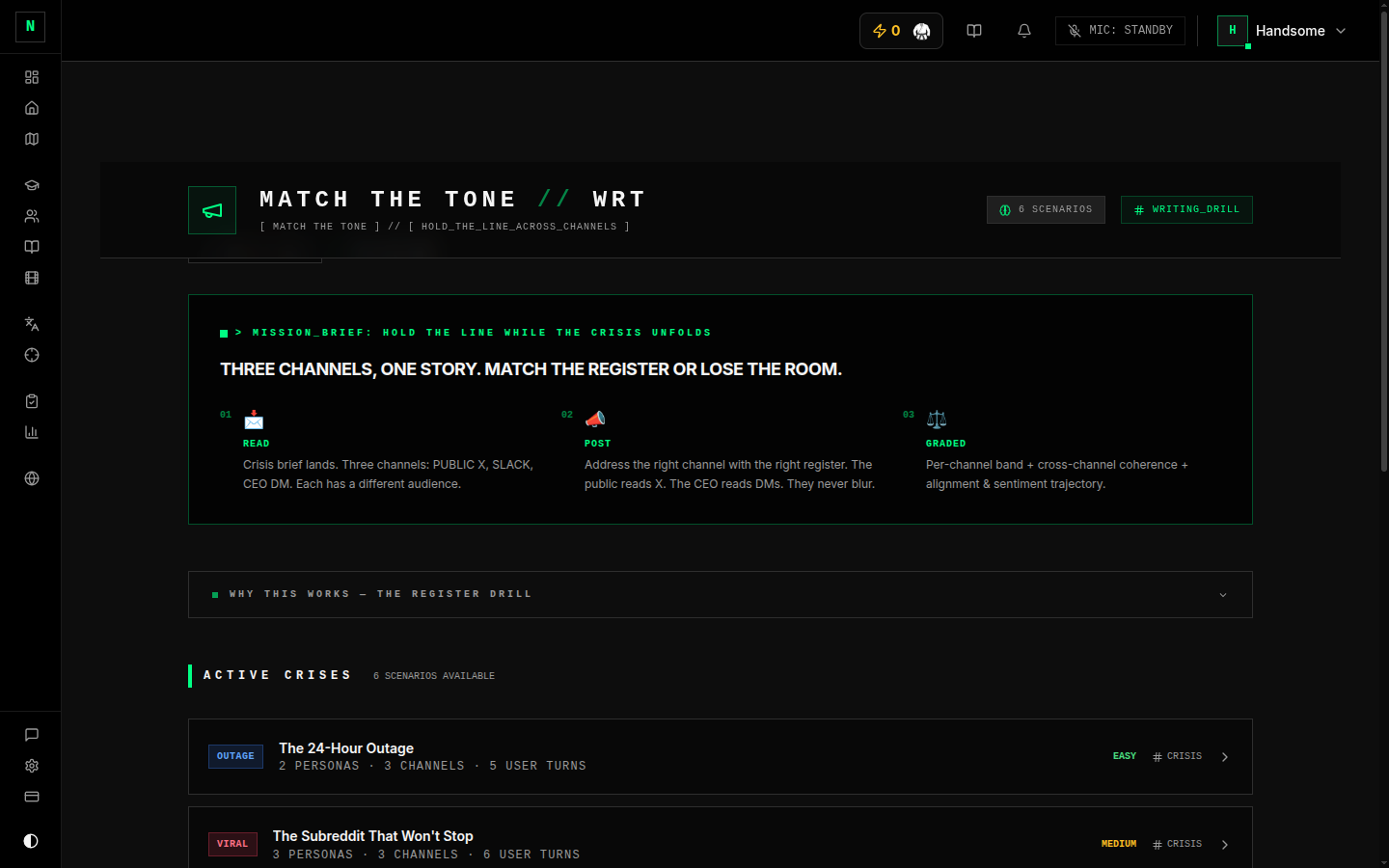
Task: Open the film strip icon in sidebar
Action: coord(32,278)
